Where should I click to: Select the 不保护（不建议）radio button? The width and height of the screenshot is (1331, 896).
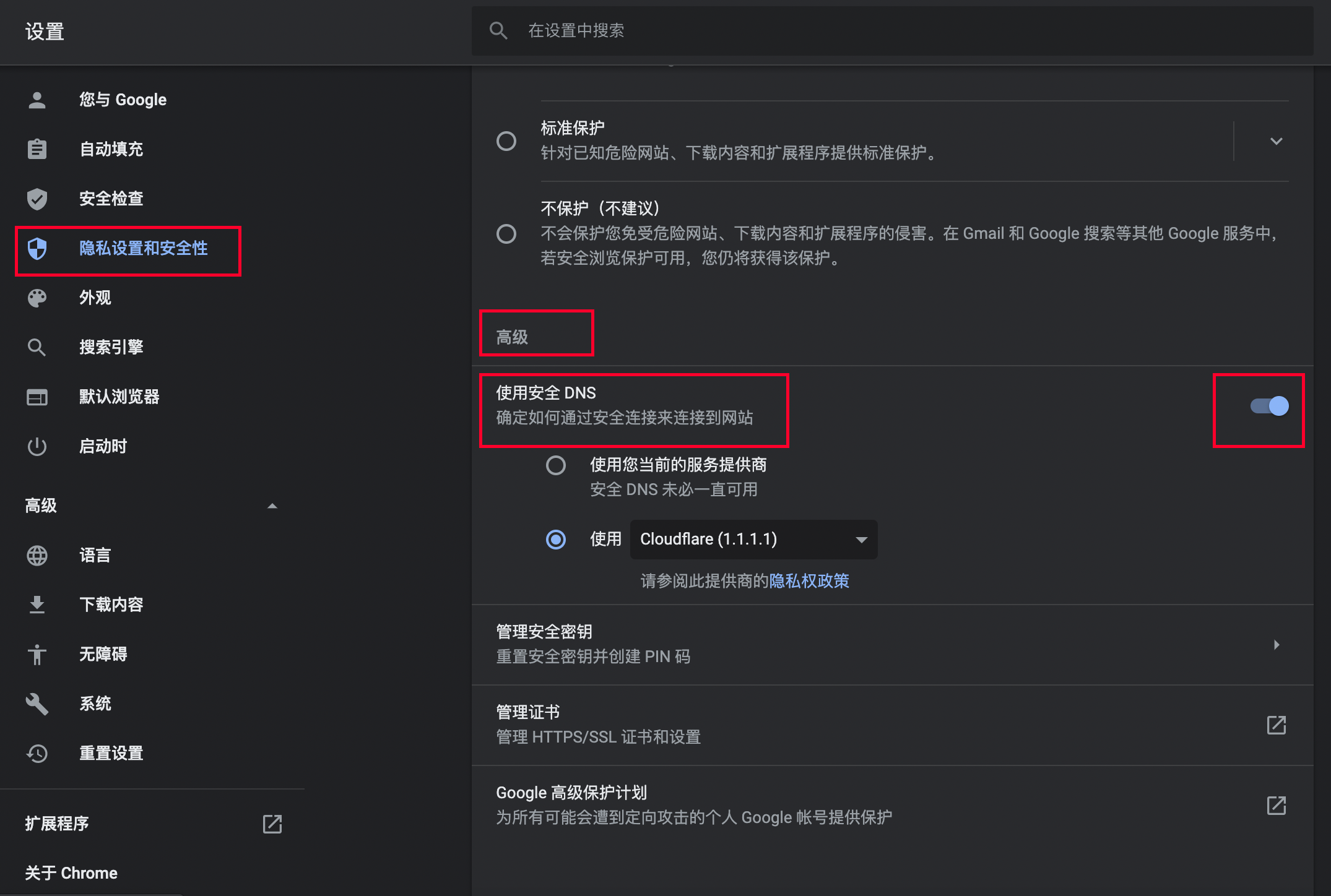[x=506, y=233]
